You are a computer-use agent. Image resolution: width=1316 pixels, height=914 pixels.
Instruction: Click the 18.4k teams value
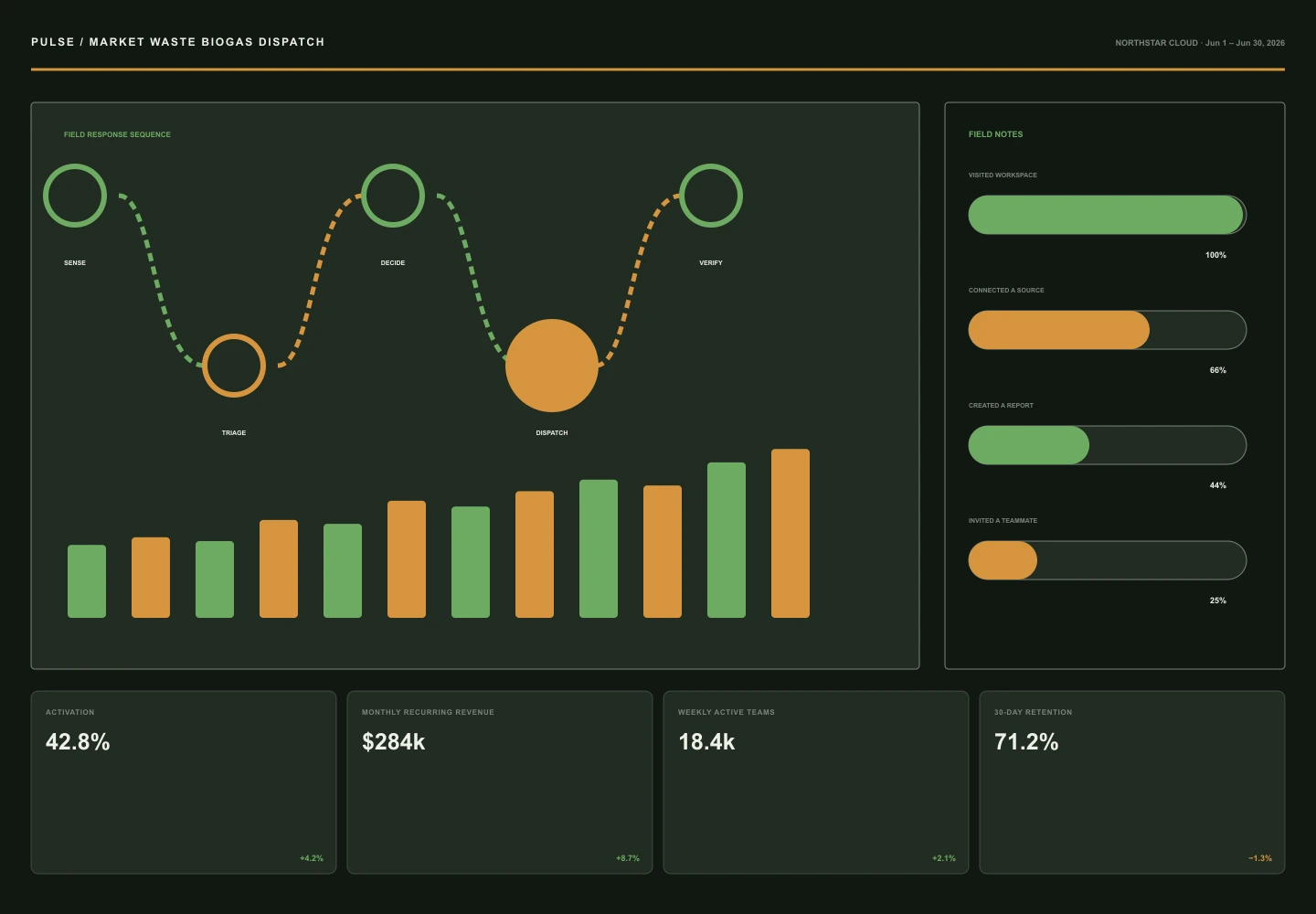click(706, 741)
